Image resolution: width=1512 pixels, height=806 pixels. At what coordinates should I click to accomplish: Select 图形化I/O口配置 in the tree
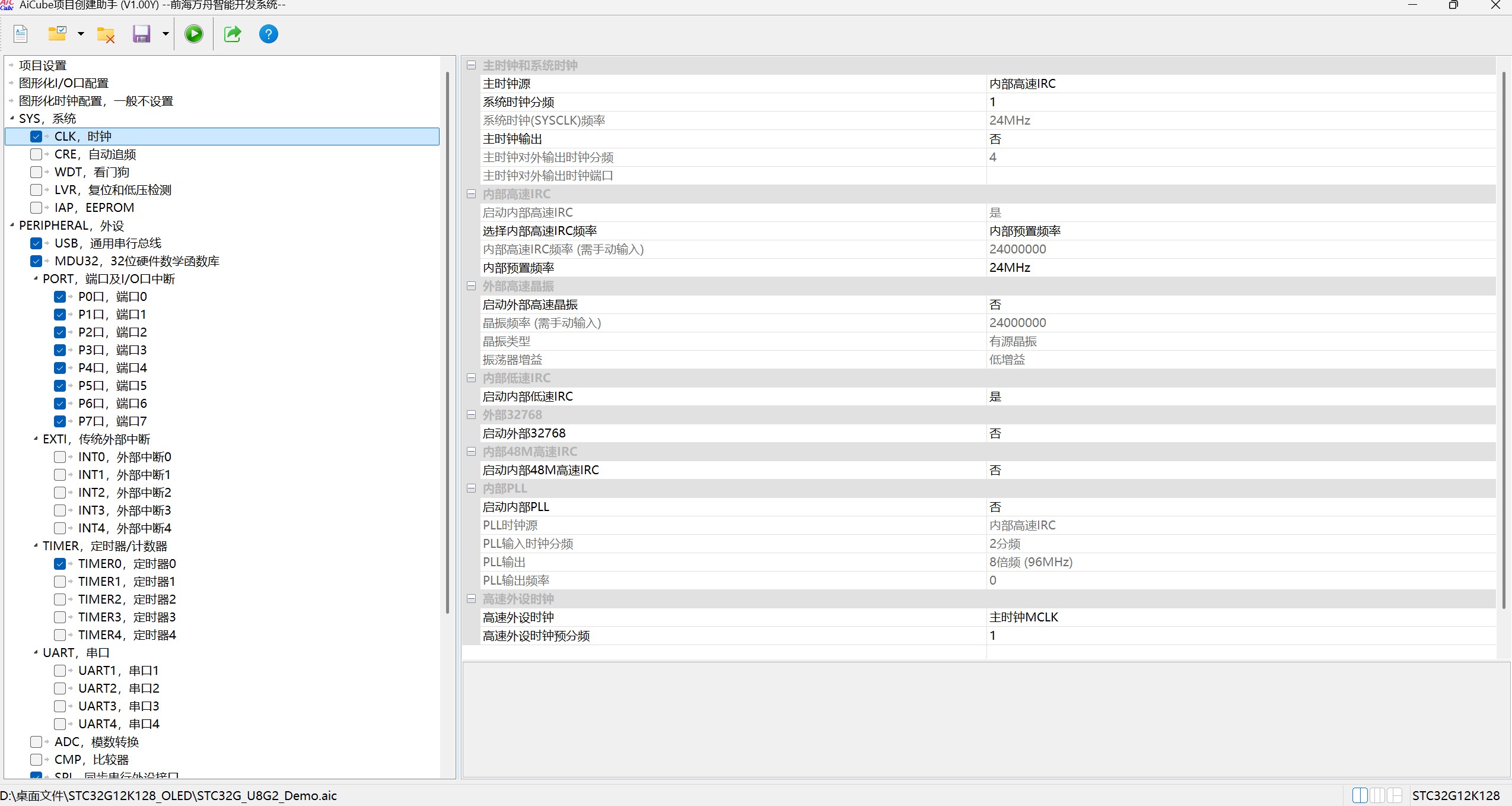tap(64, 83)
